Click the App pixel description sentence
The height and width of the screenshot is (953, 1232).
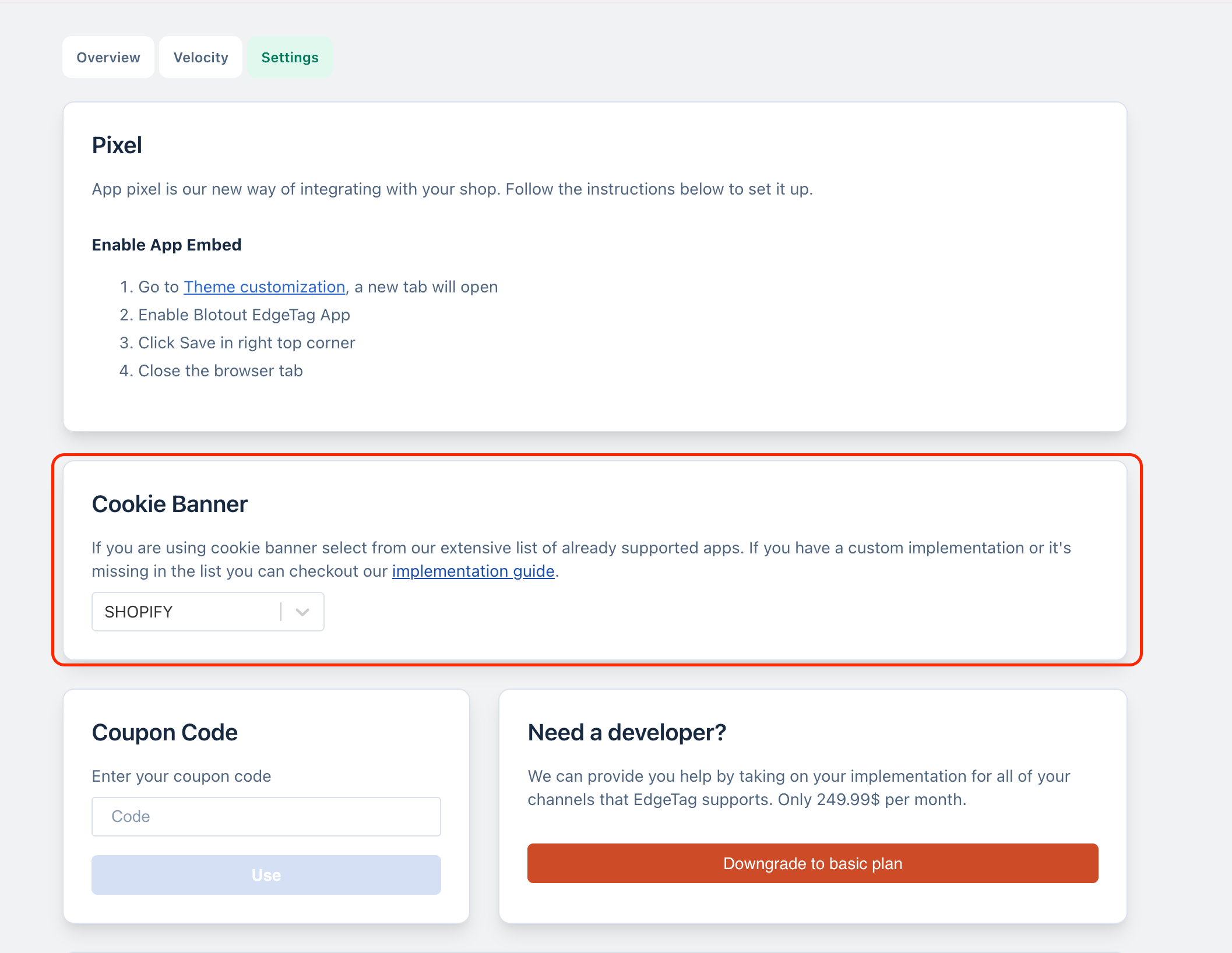452,189
